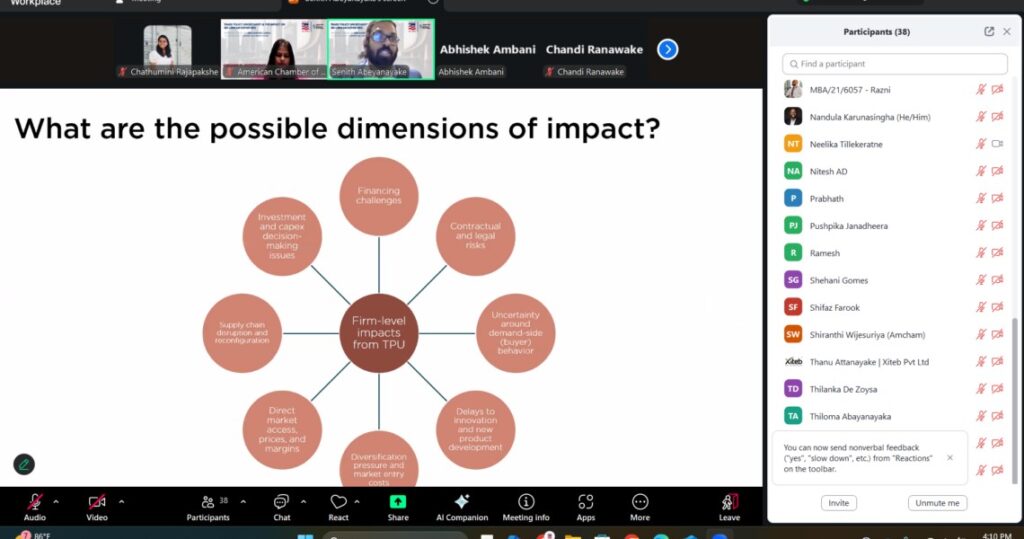1024x539 pixels.
Task: Pop out the Participants panel
Action: tap(989, 31)
